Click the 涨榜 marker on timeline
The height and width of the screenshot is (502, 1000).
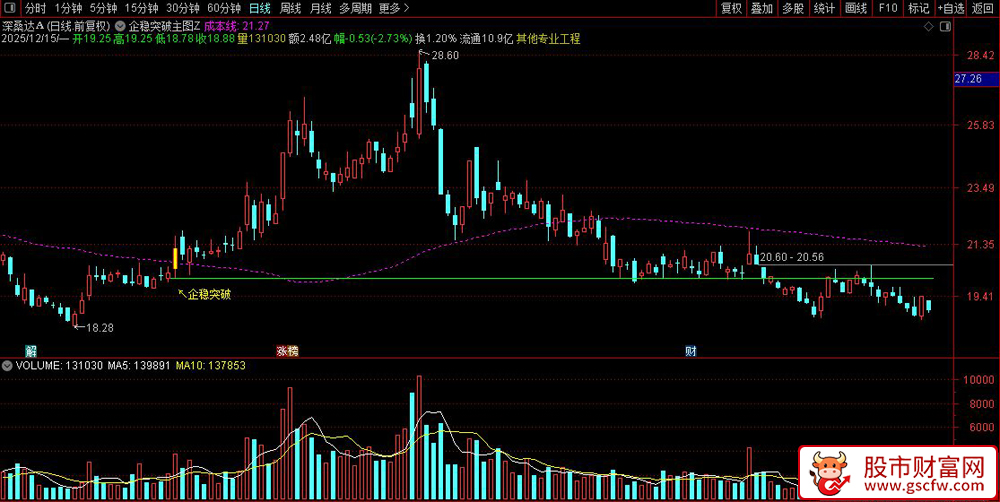click(x=288, y=351)
